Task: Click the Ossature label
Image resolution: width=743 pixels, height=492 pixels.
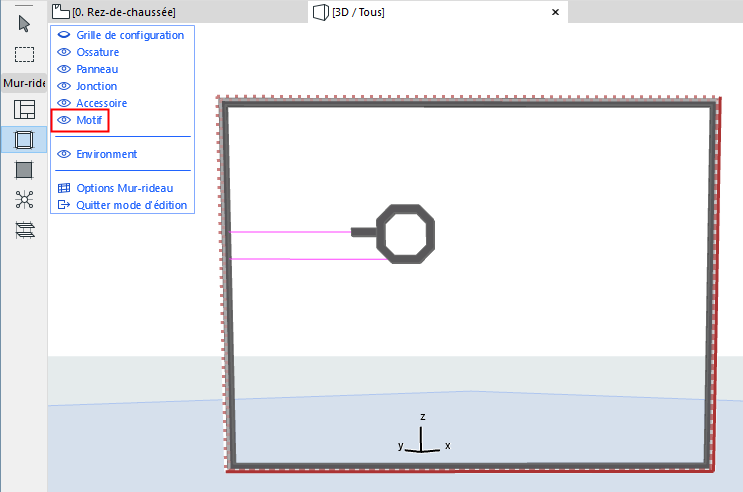Action: (x=98, y=52)
